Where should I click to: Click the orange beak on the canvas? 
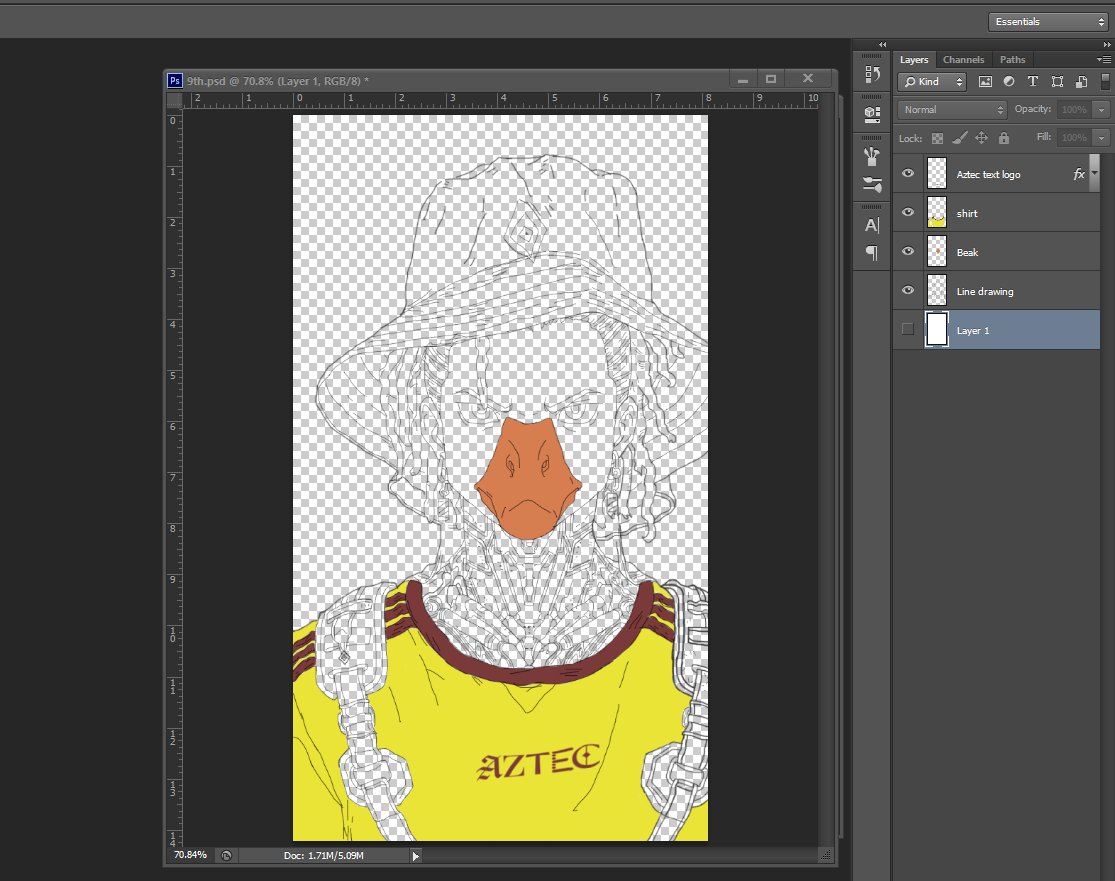tap(528, 479)
